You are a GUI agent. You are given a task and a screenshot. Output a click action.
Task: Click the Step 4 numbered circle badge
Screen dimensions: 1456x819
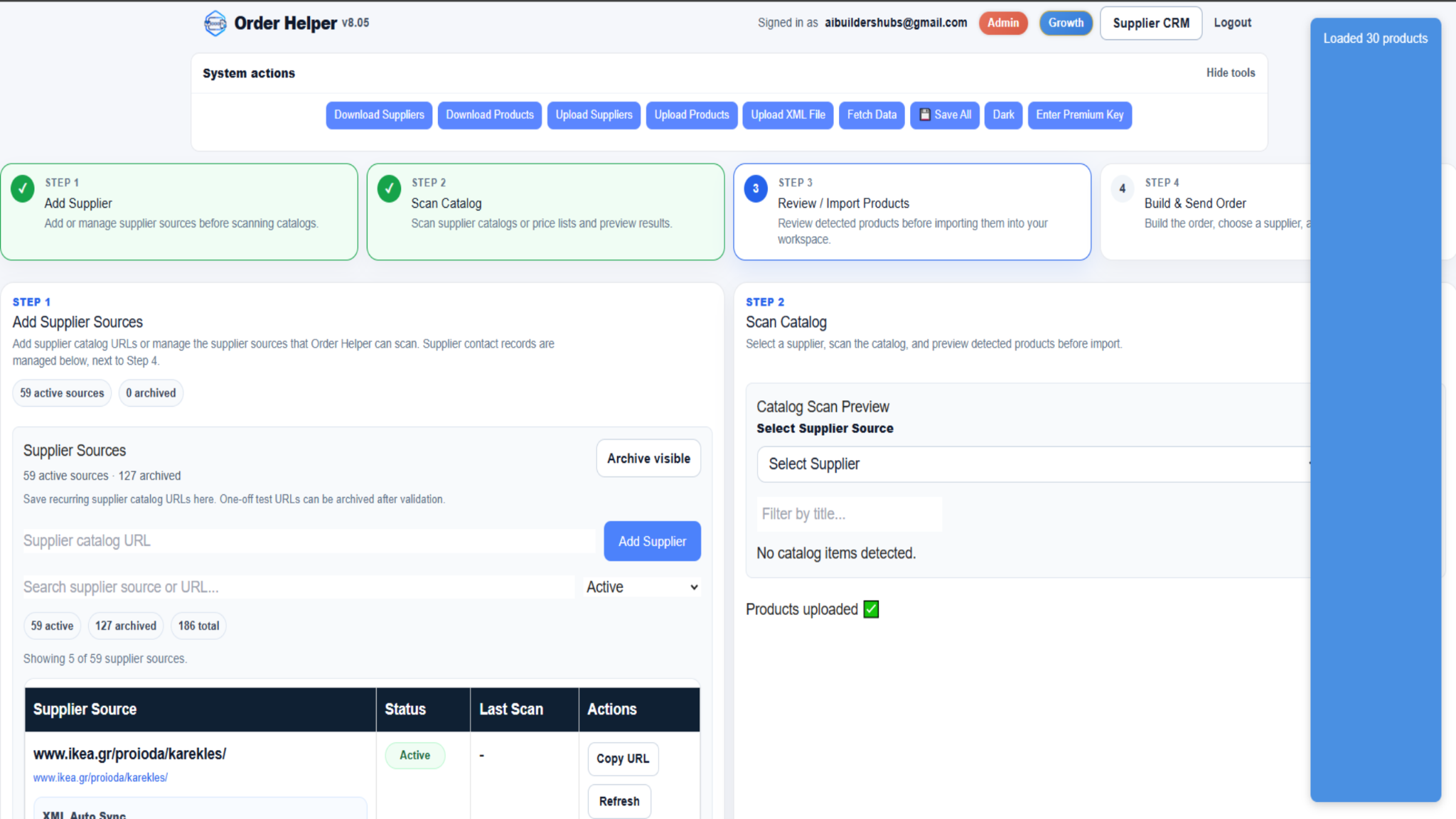[x=1123, y=189]
